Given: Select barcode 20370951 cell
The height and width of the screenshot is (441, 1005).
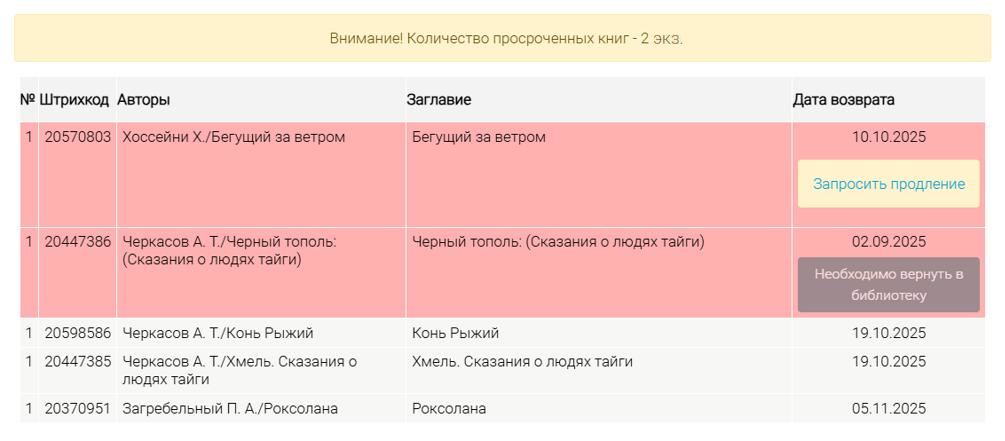Looking at the screenshot, I should [78, 409].
